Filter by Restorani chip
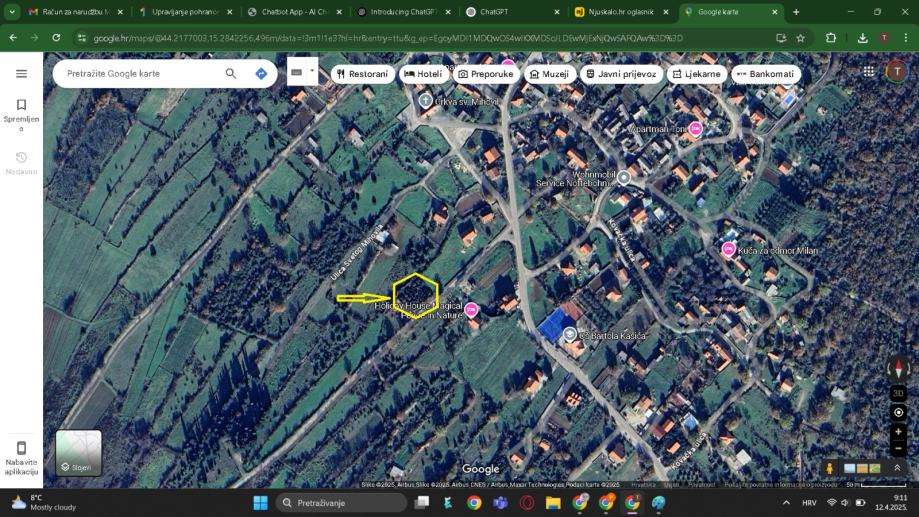This screenshot has width=919, height=517. (363, 74)
